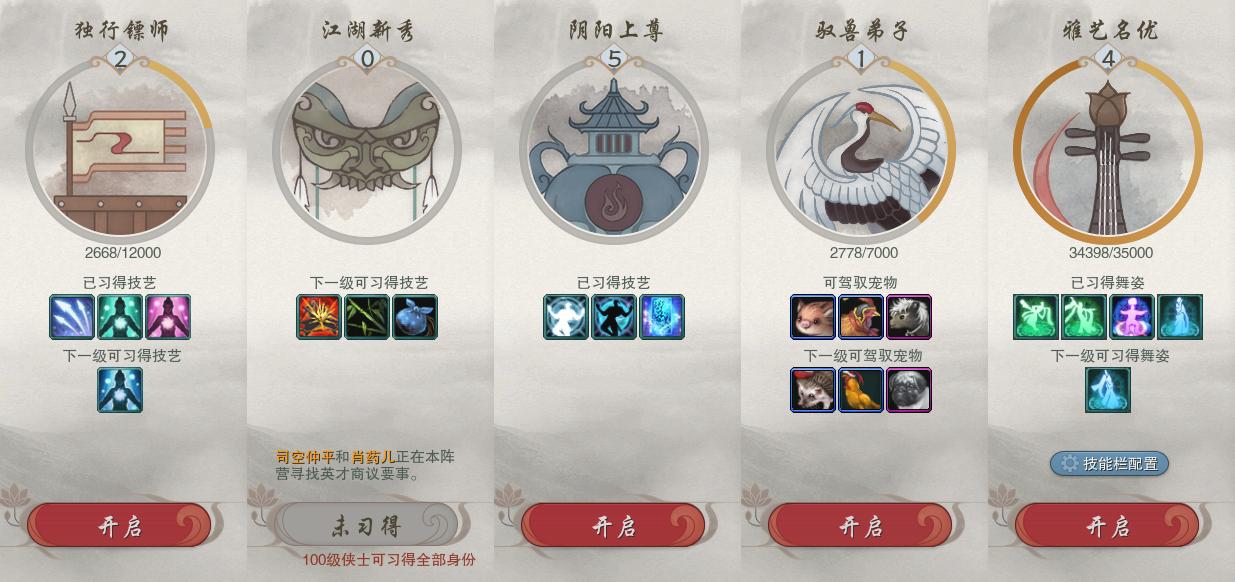The image size is (1235, 582).
Task: Click the greyed 未习得 button
Action: 366,524
